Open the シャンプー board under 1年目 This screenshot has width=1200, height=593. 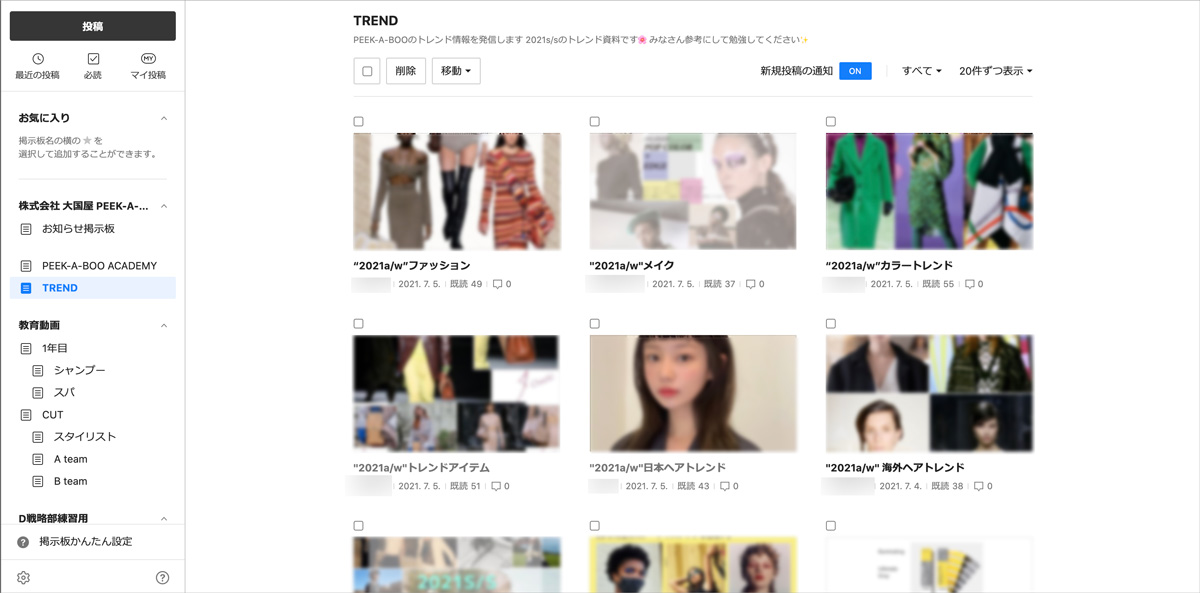click(79, 371)
